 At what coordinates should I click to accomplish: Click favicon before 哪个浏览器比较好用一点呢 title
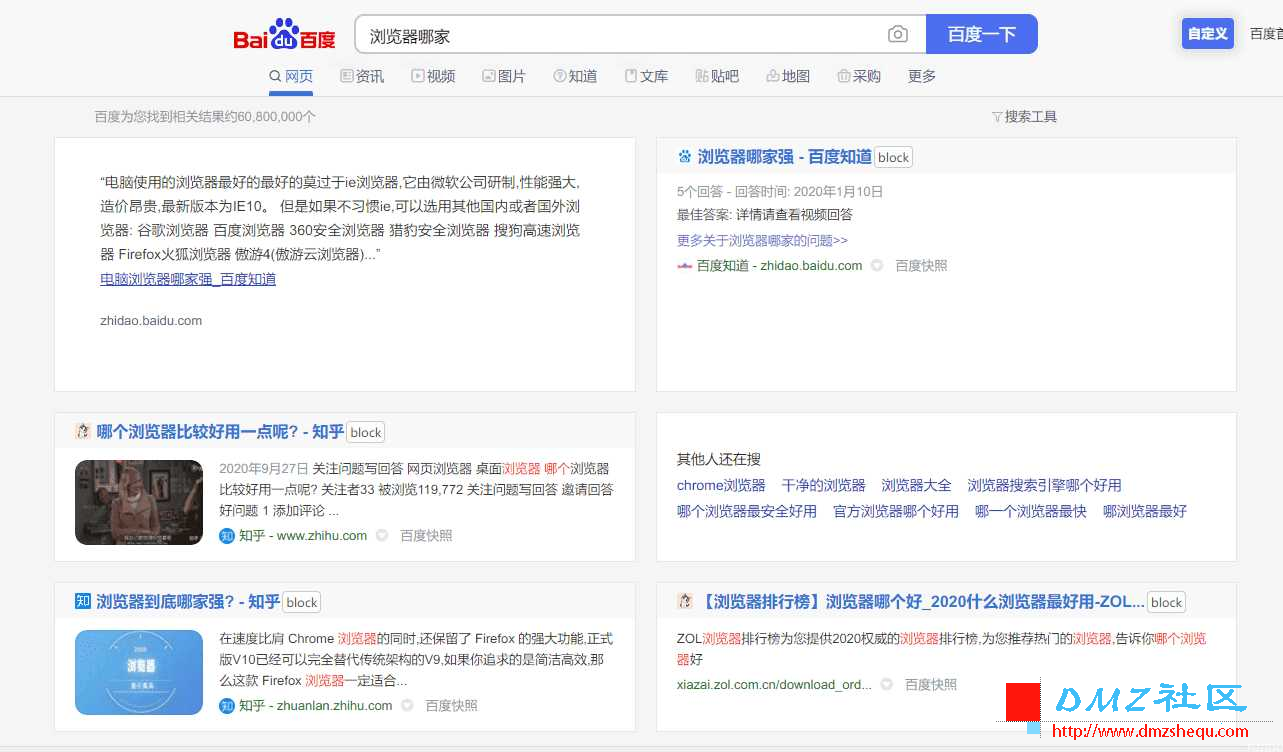click(x=83, y=432)
